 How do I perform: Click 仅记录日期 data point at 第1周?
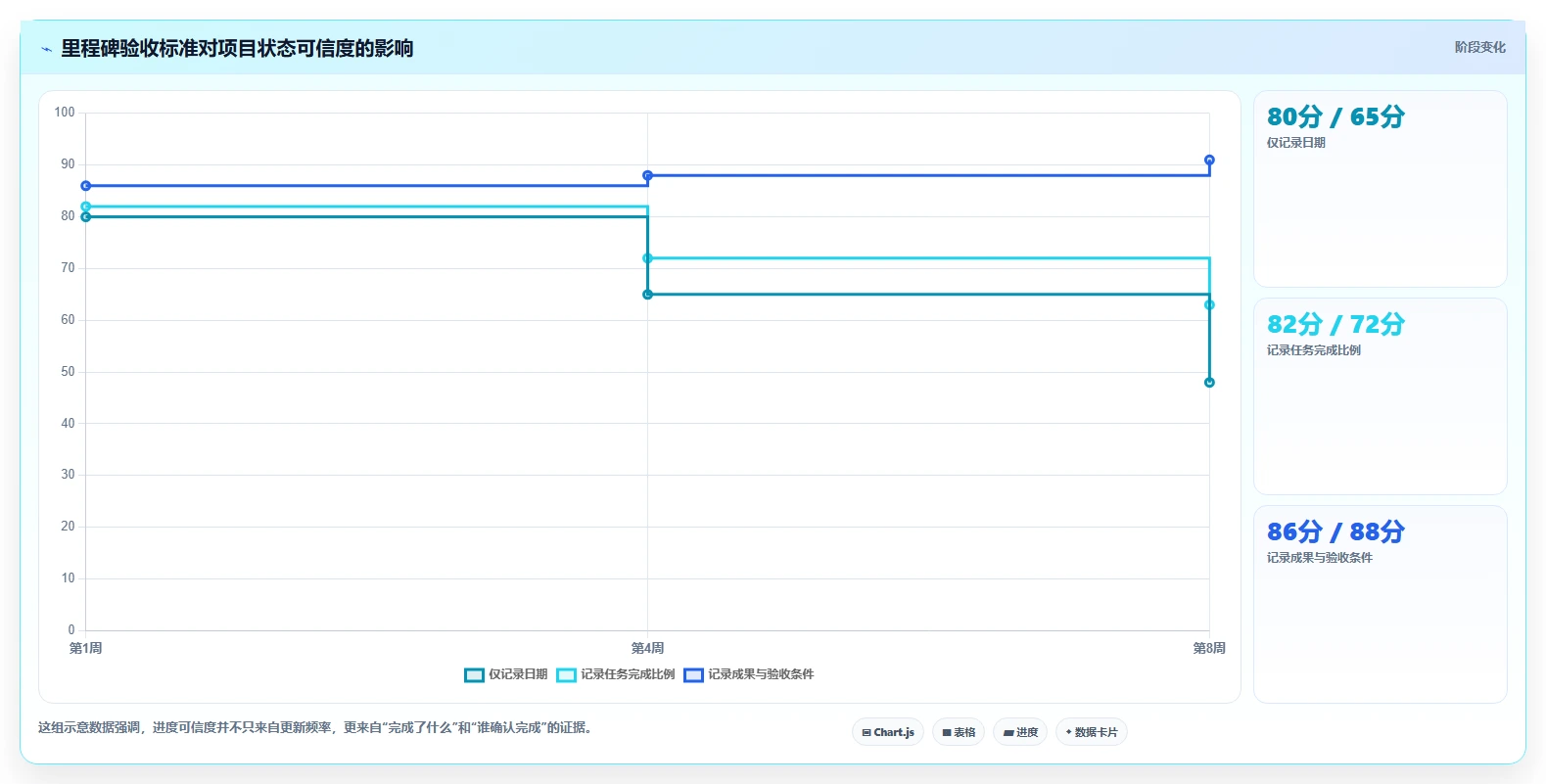[86, 216]
